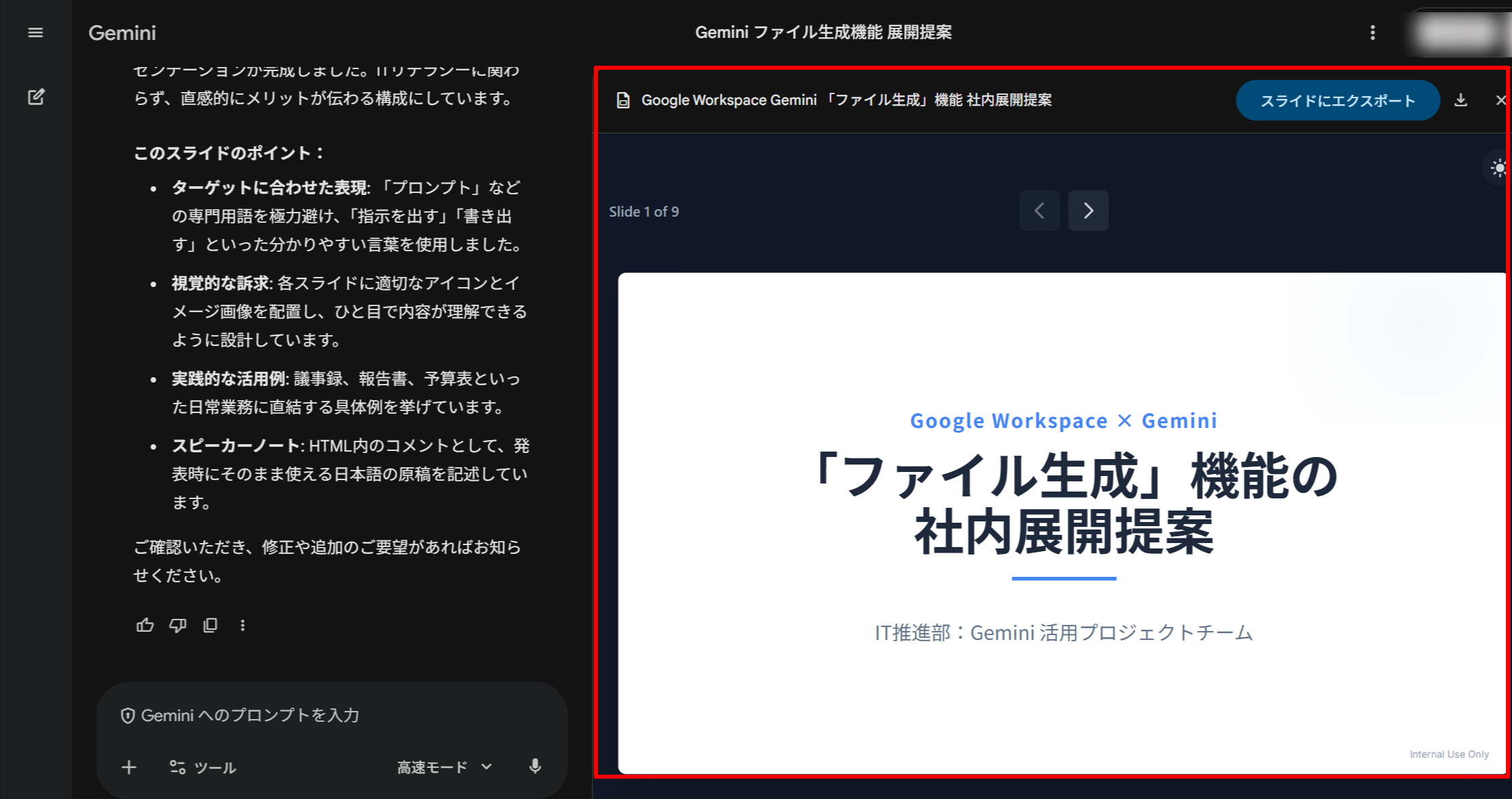Click the preview file title Google Workspace Gemini
Viewport: 1512px width, 799px height.
tap(846, 100)
